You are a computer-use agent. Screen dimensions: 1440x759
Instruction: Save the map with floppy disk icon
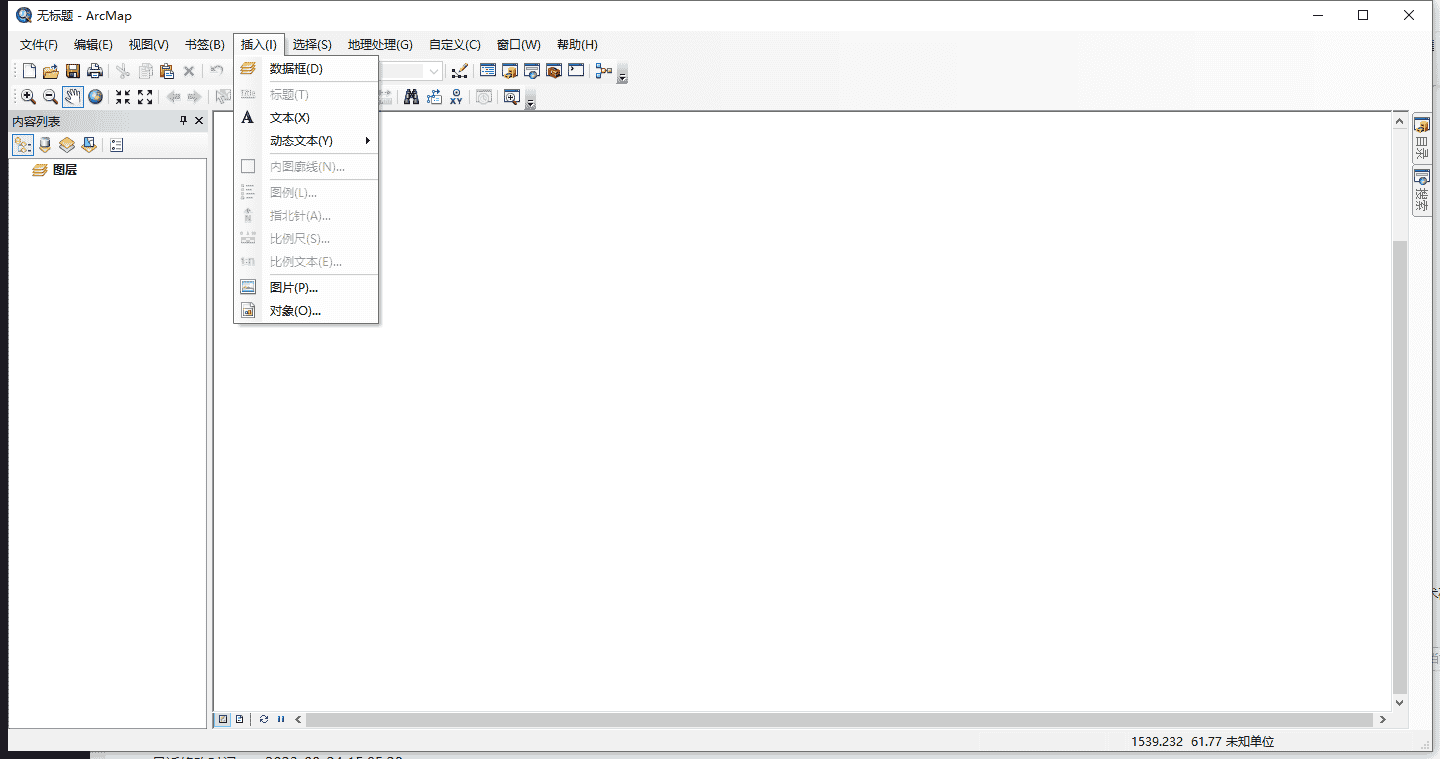(x=73, y=71)
